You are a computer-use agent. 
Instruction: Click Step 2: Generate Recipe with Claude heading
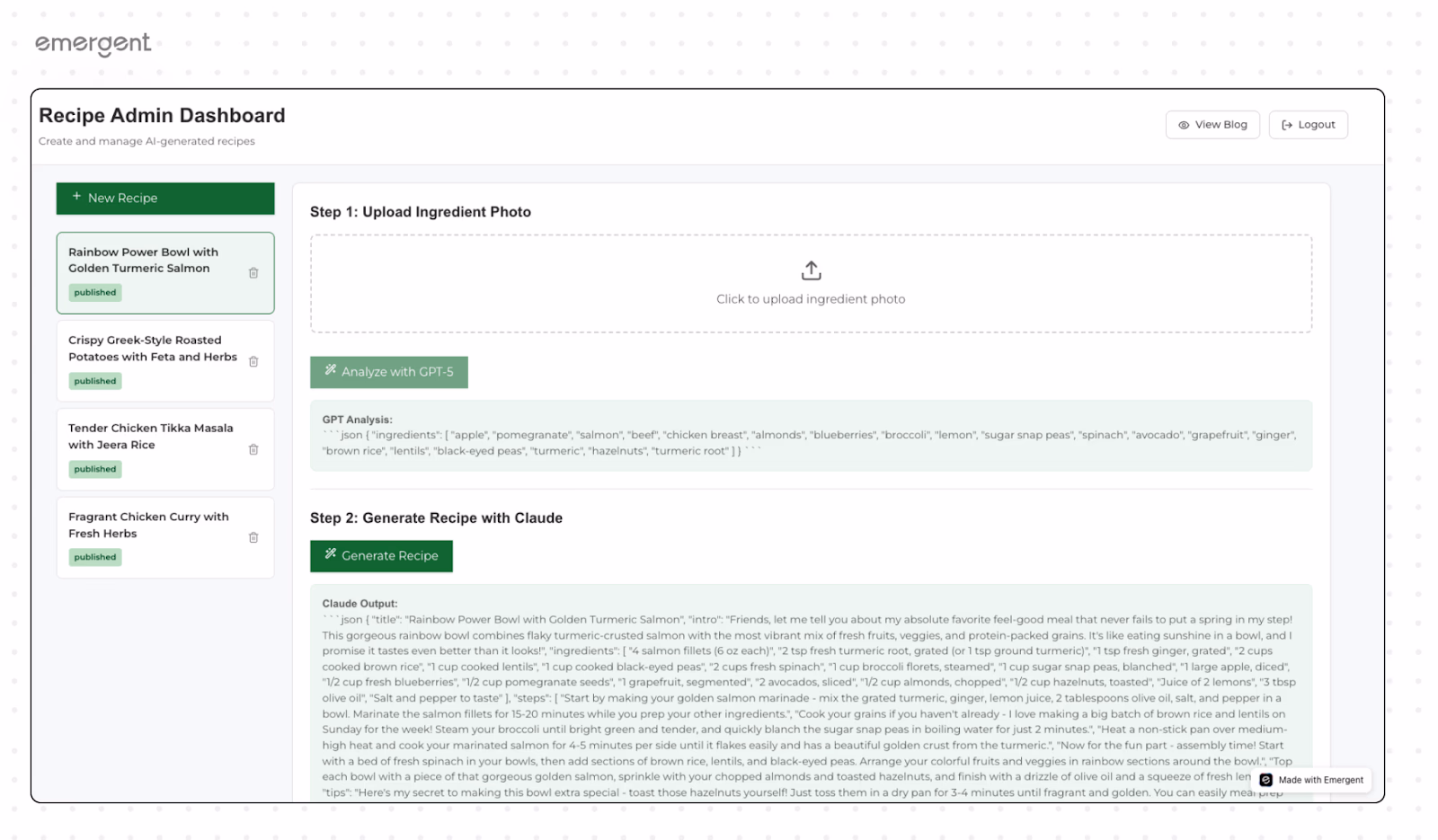click(x=436, y=518)
